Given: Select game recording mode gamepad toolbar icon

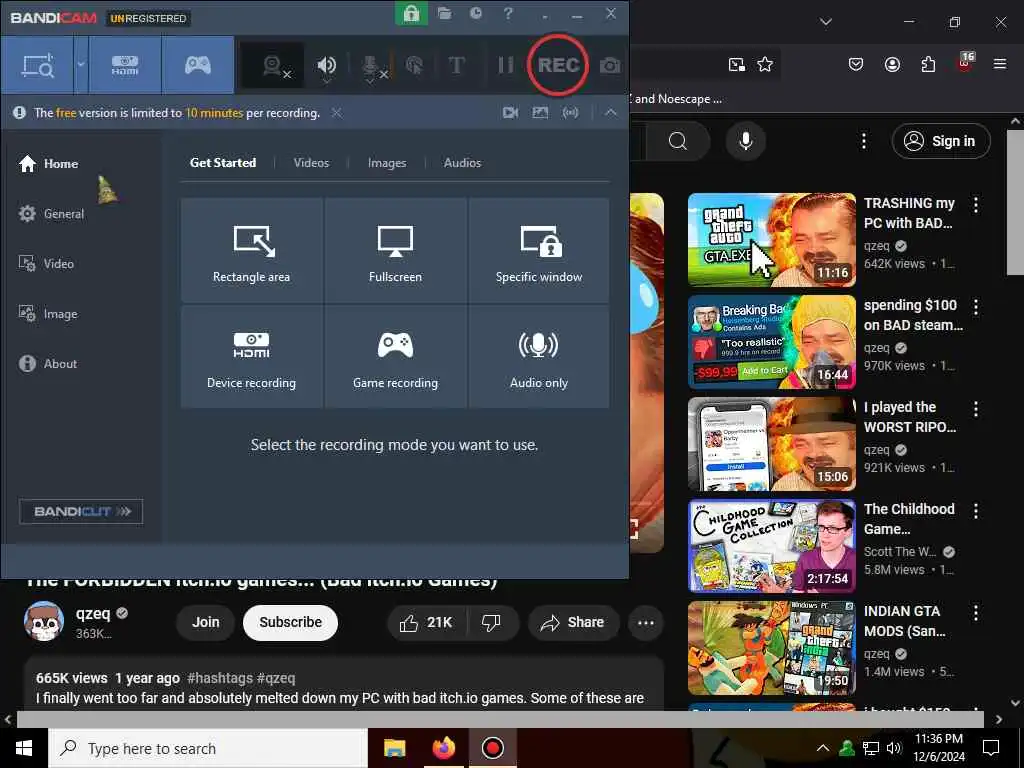Looking at the screenshot, I should (198, 65).
